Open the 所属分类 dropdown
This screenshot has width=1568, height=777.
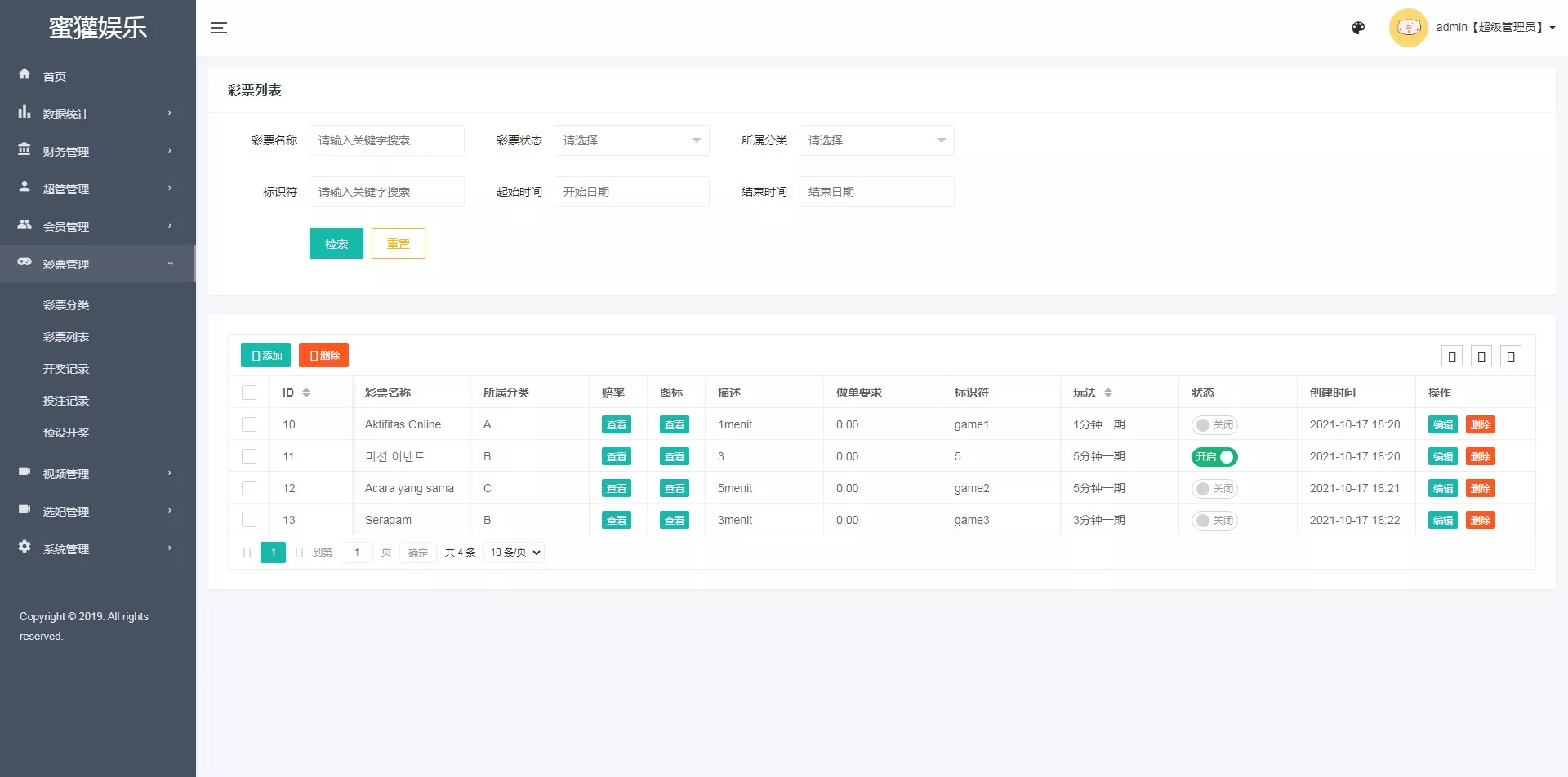point(876,140)
